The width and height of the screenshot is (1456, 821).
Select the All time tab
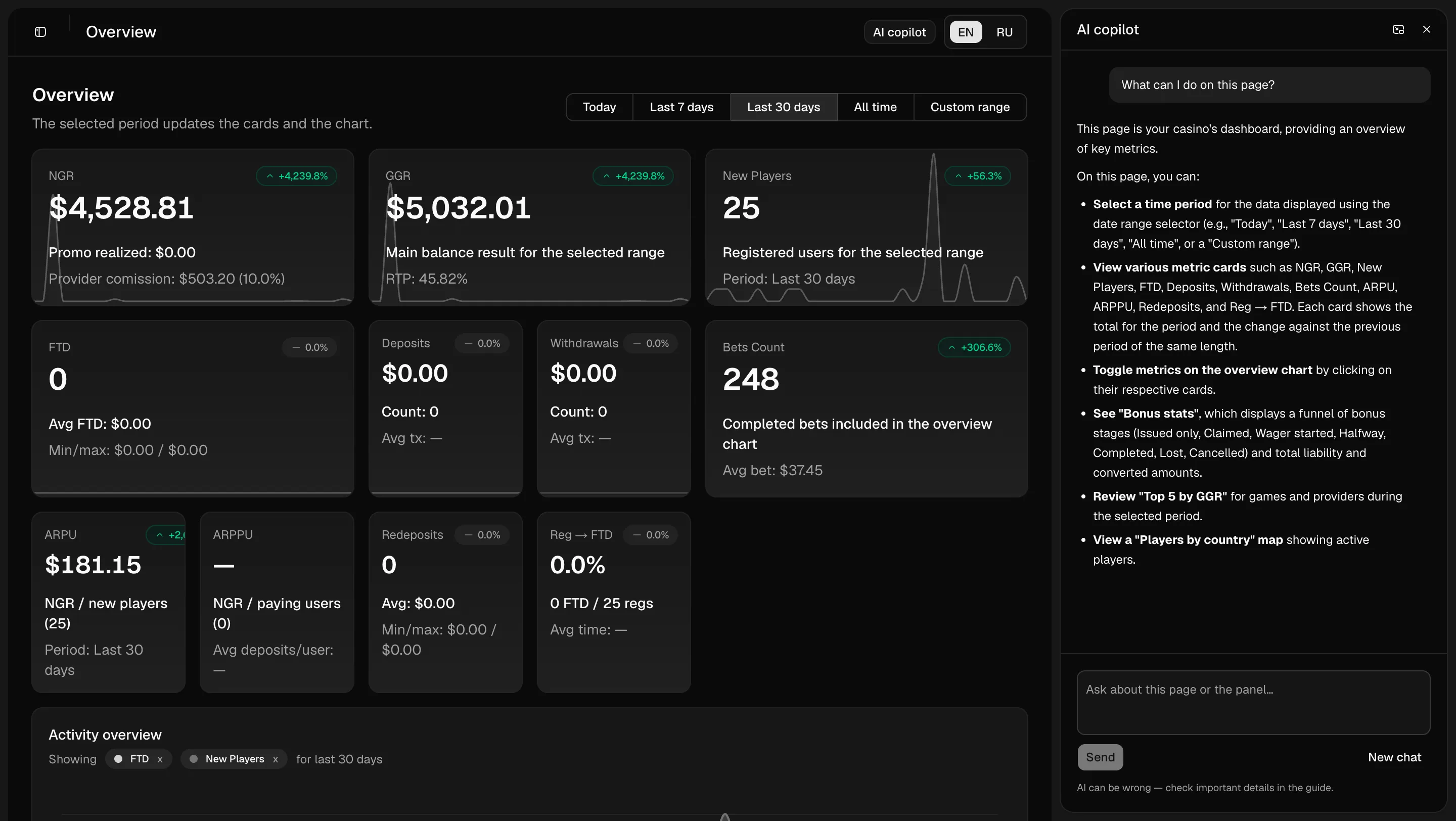point(875,107)
